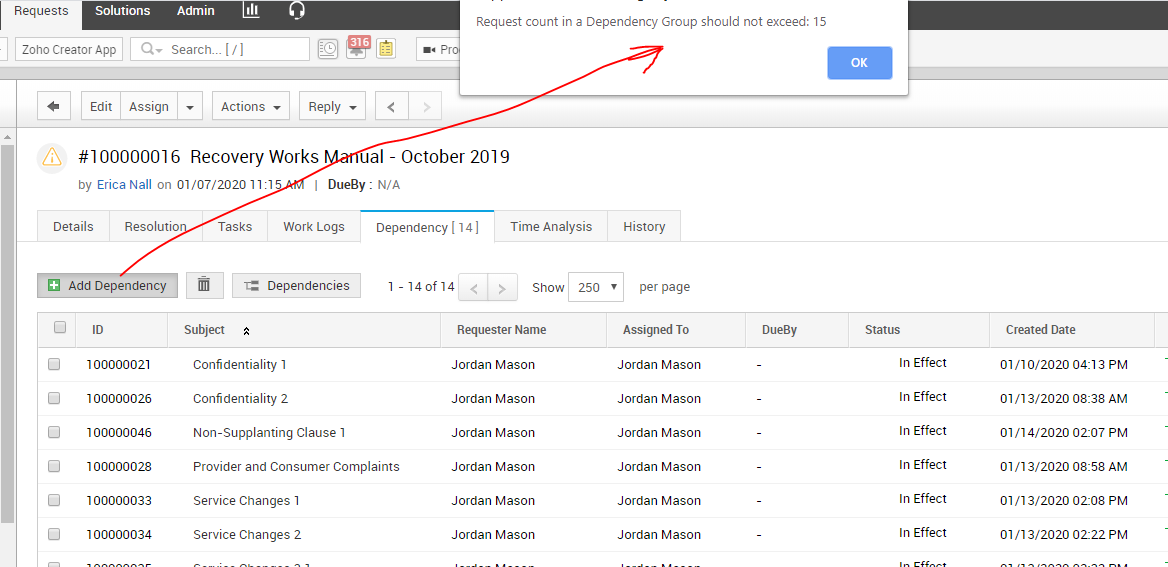The width and height of the screenshot is (1168, 567).
Task: Go to next request arrow
Action: tap(425, 107)
